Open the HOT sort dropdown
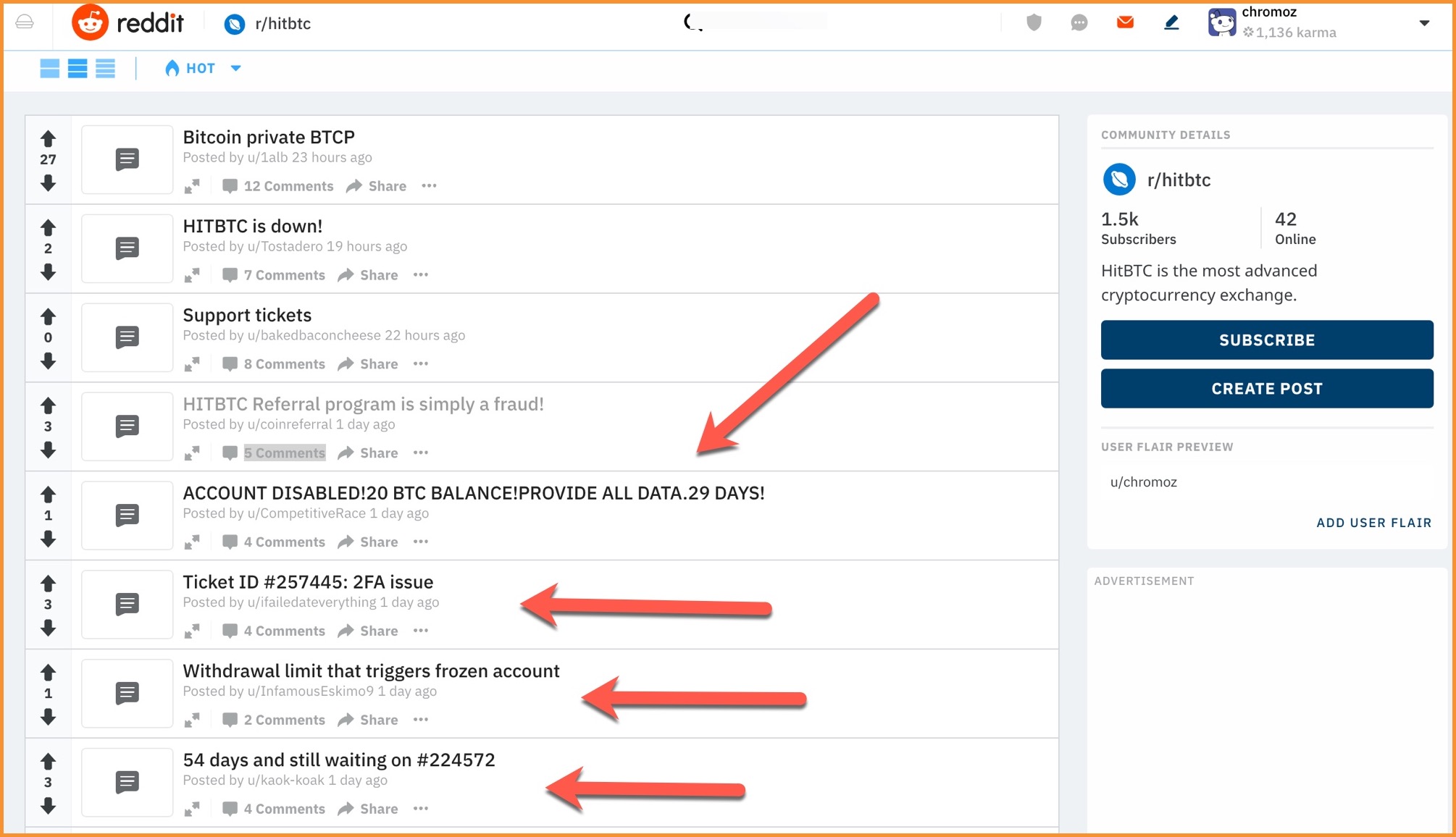This screenshot has width=1456, height=837. (203, 68)
